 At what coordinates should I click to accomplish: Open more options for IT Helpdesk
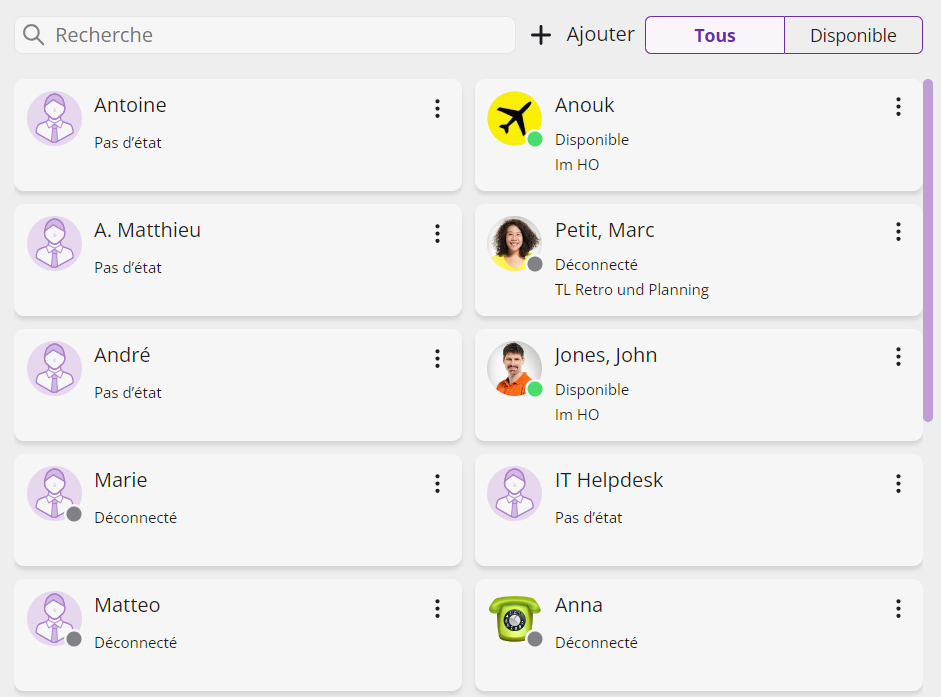(898, 484)
